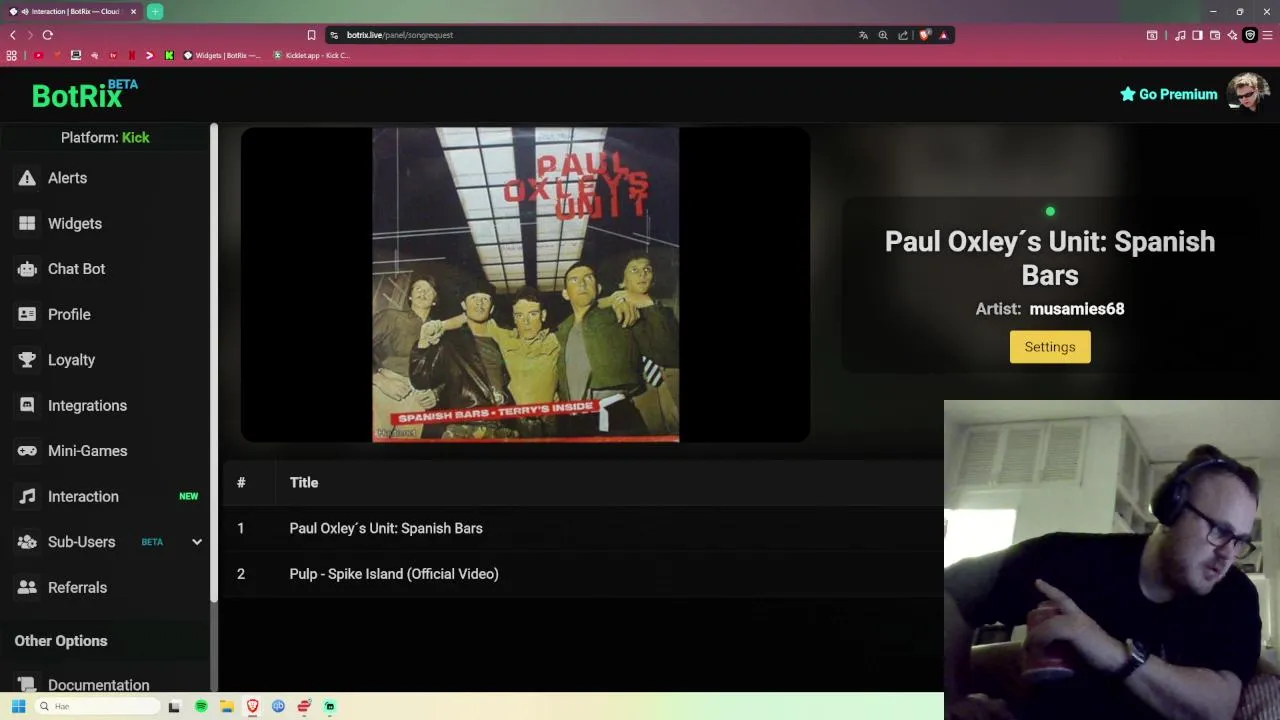Click the Sub-Users people icon

pyautogui.click(x=27, y=542)
